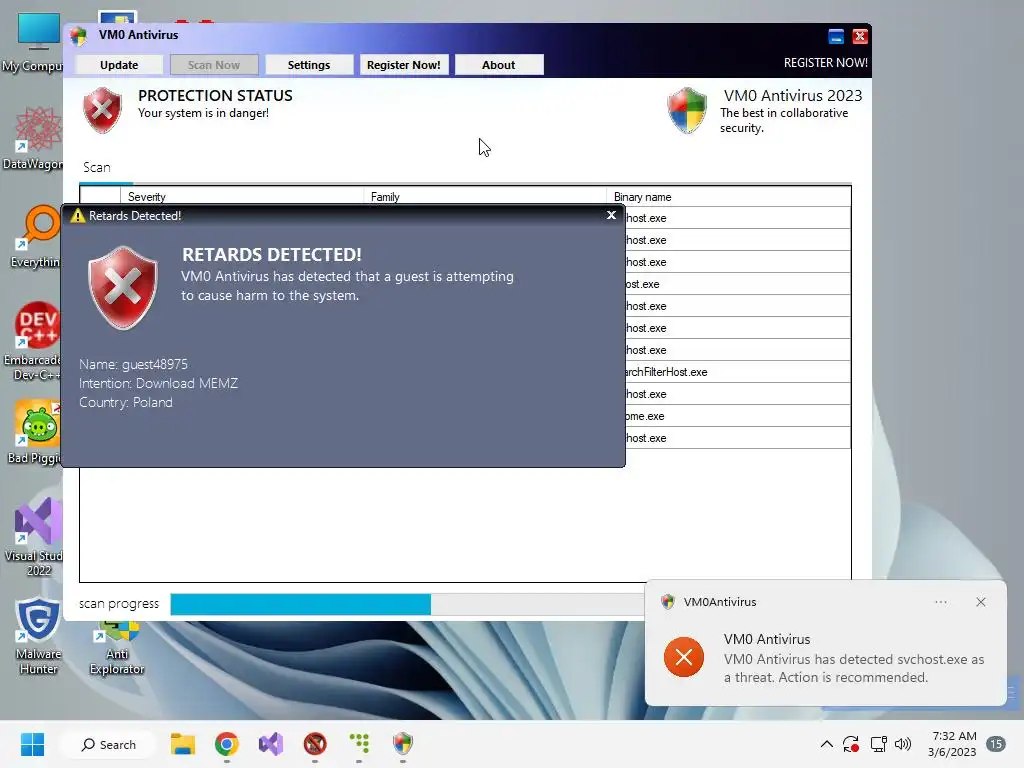Click the warning triangle icon in popup title
Image resolution: width=1024 pixels, height=768 pixels.
(x=78, y=216)
